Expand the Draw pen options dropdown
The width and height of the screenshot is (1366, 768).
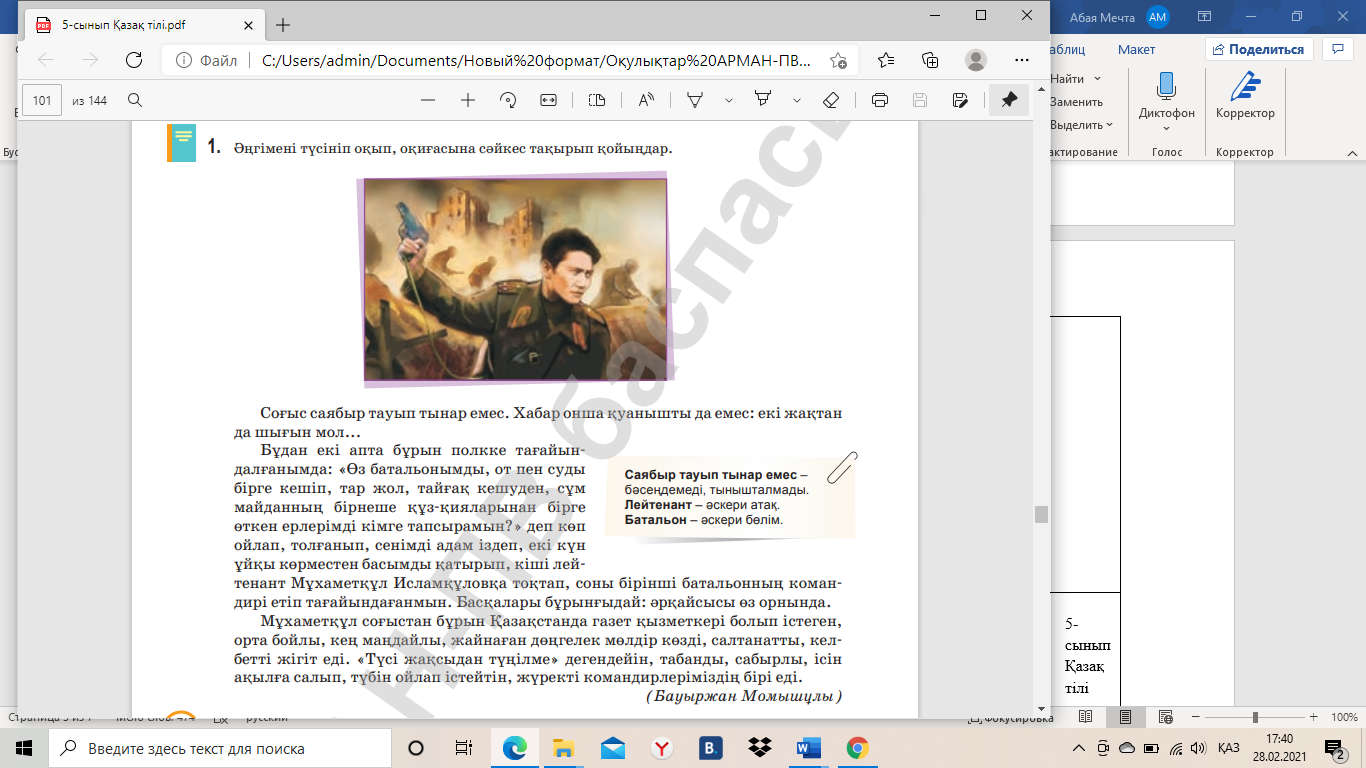(729, 100)
